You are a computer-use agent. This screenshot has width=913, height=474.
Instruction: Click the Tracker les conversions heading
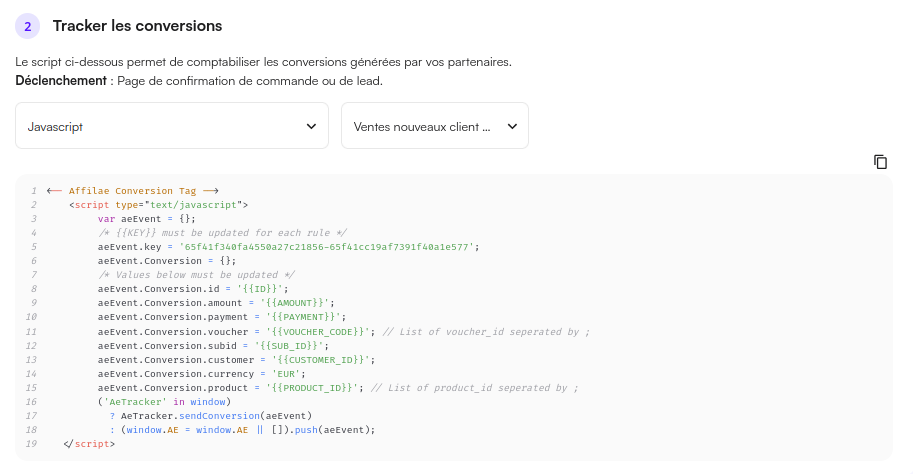coord(137,26)
